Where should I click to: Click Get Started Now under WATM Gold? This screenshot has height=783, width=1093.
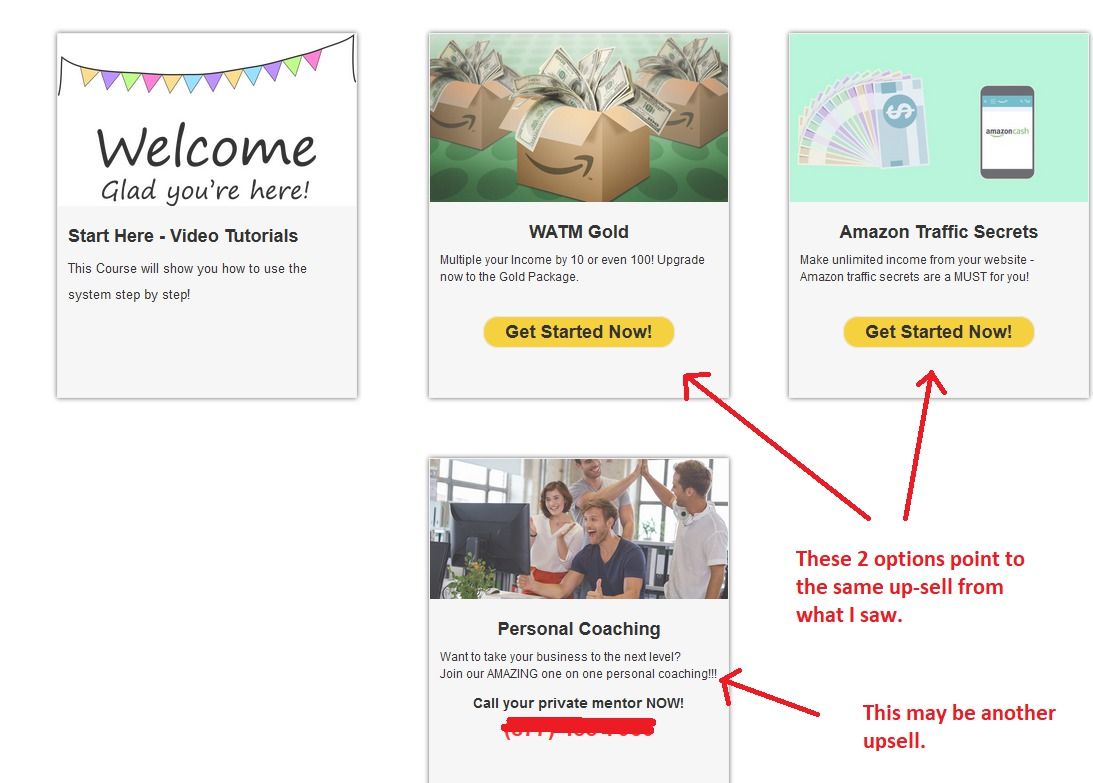pyautogui.click(x=579, y=332)
